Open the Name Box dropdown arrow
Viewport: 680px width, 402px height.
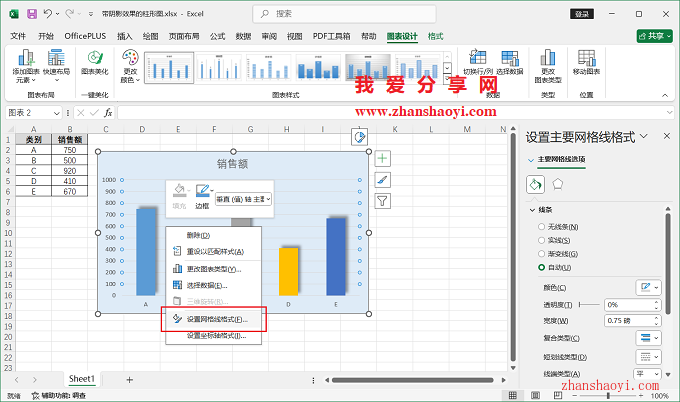tap(56, 113)
